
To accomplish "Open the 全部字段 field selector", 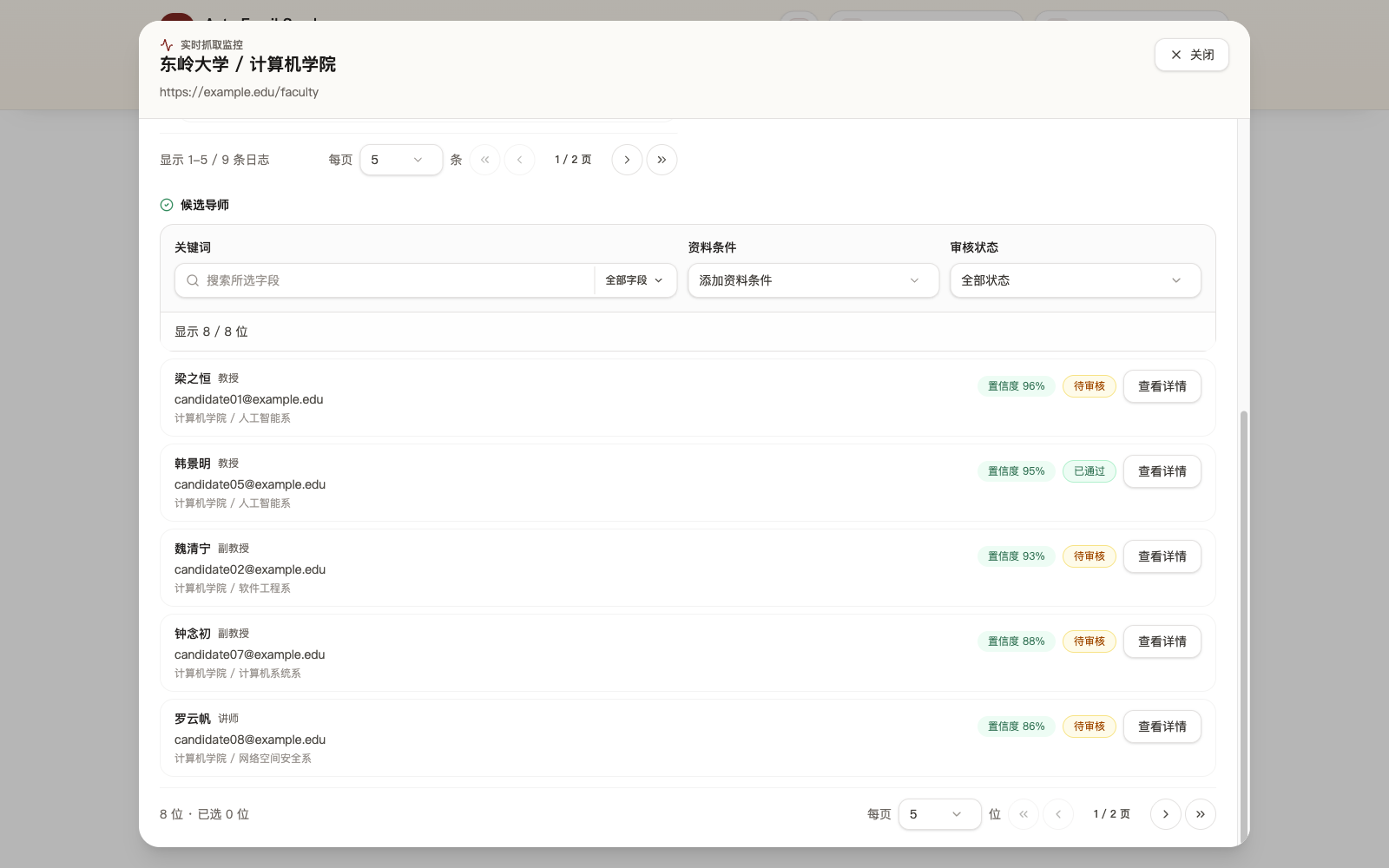I will pyautogui.click(x=635, y=280).
